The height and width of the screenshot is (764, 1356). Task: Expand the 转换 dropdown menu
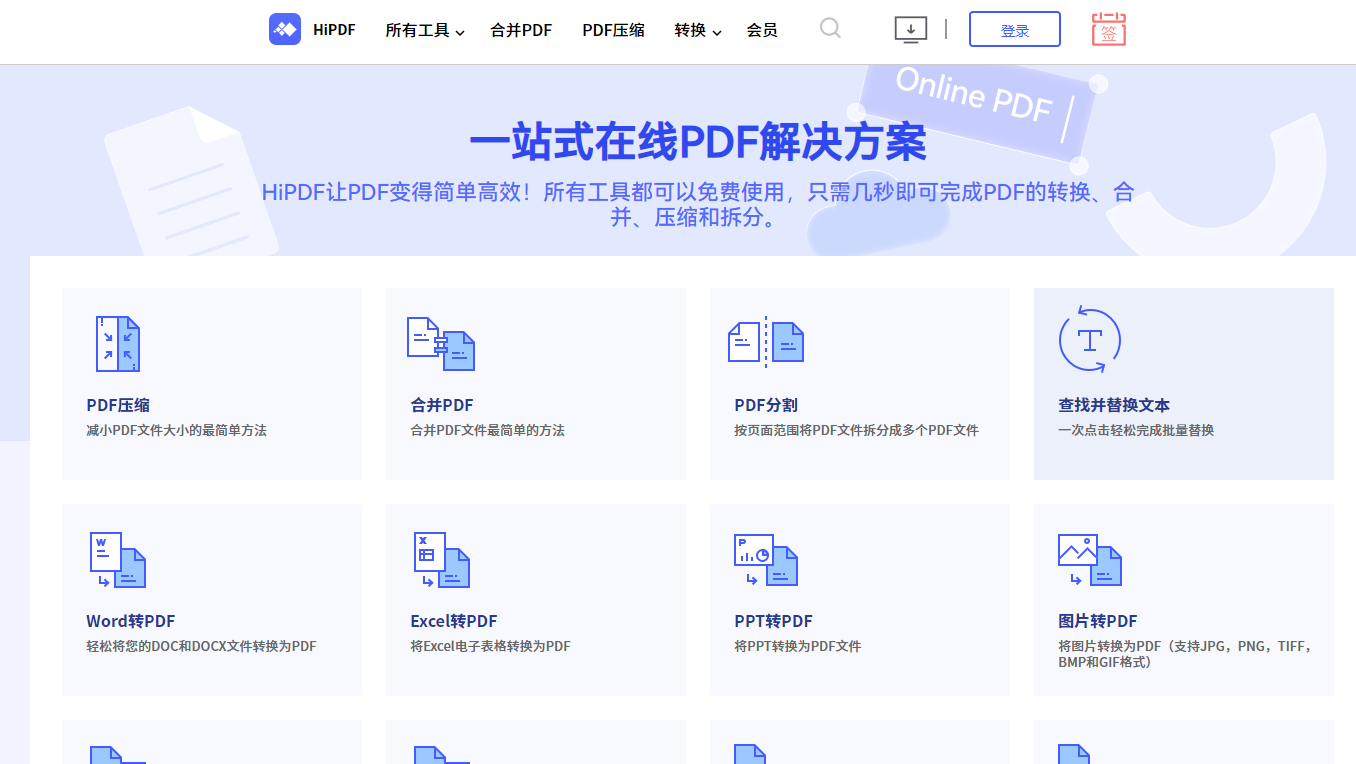pyautogui.click(x=698, y=30)
